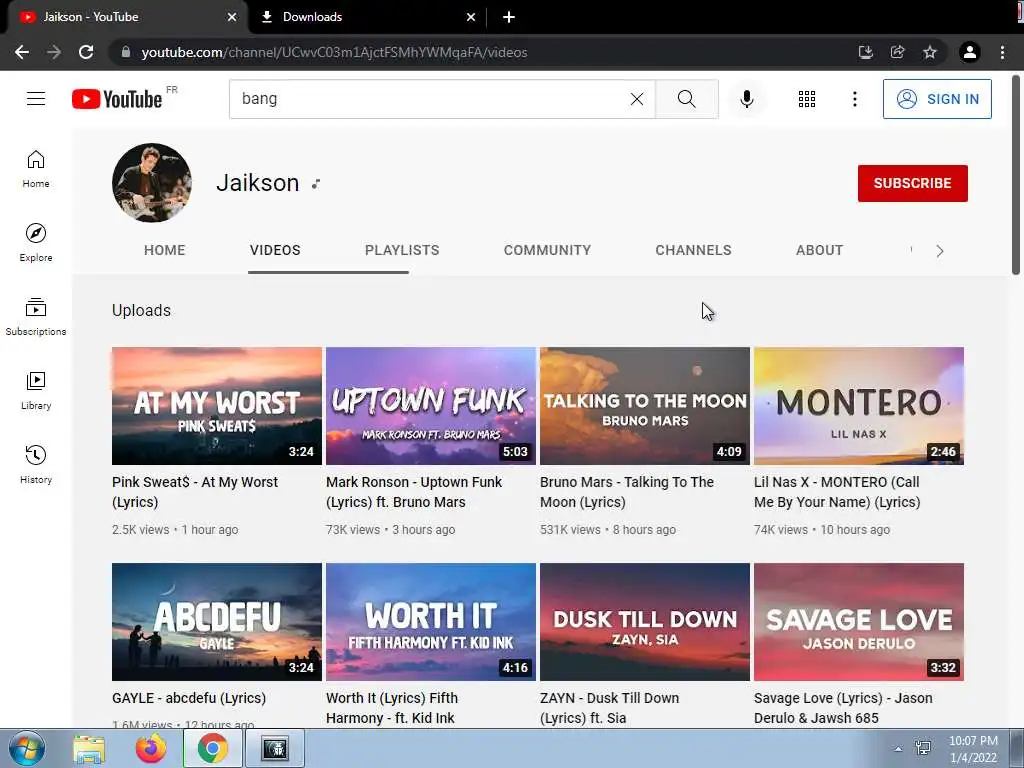Click the Chrome taskbar icon
This screenshot has width=1024, height=768.
pos(212,748)
